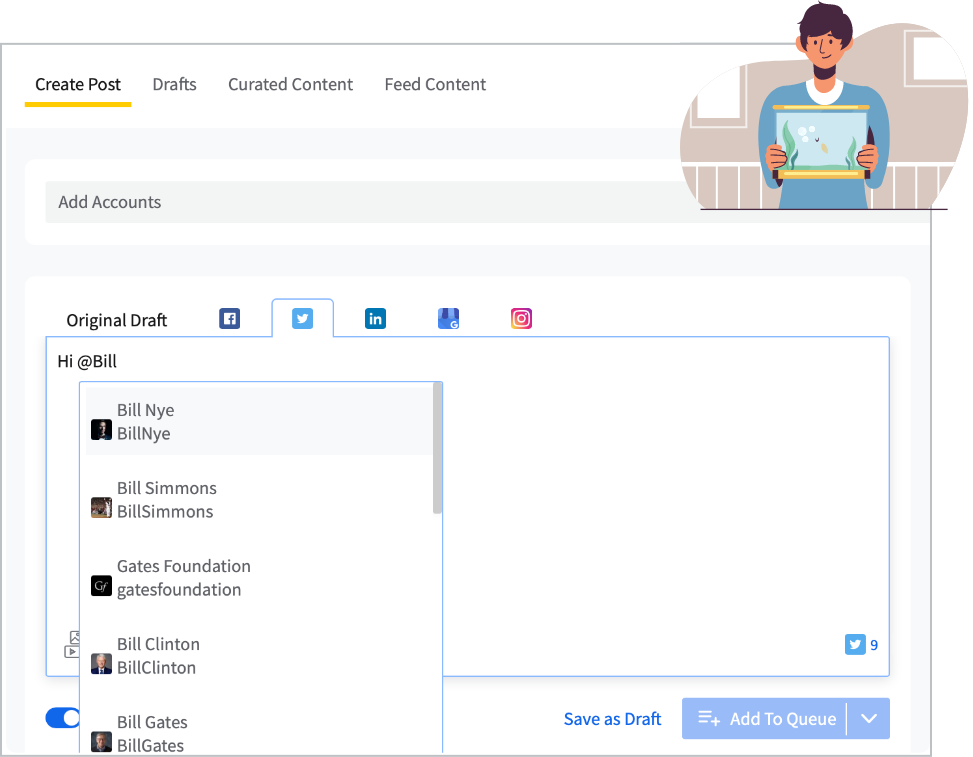Open the Facebook draft tab
973x757 pixels.
229,318
